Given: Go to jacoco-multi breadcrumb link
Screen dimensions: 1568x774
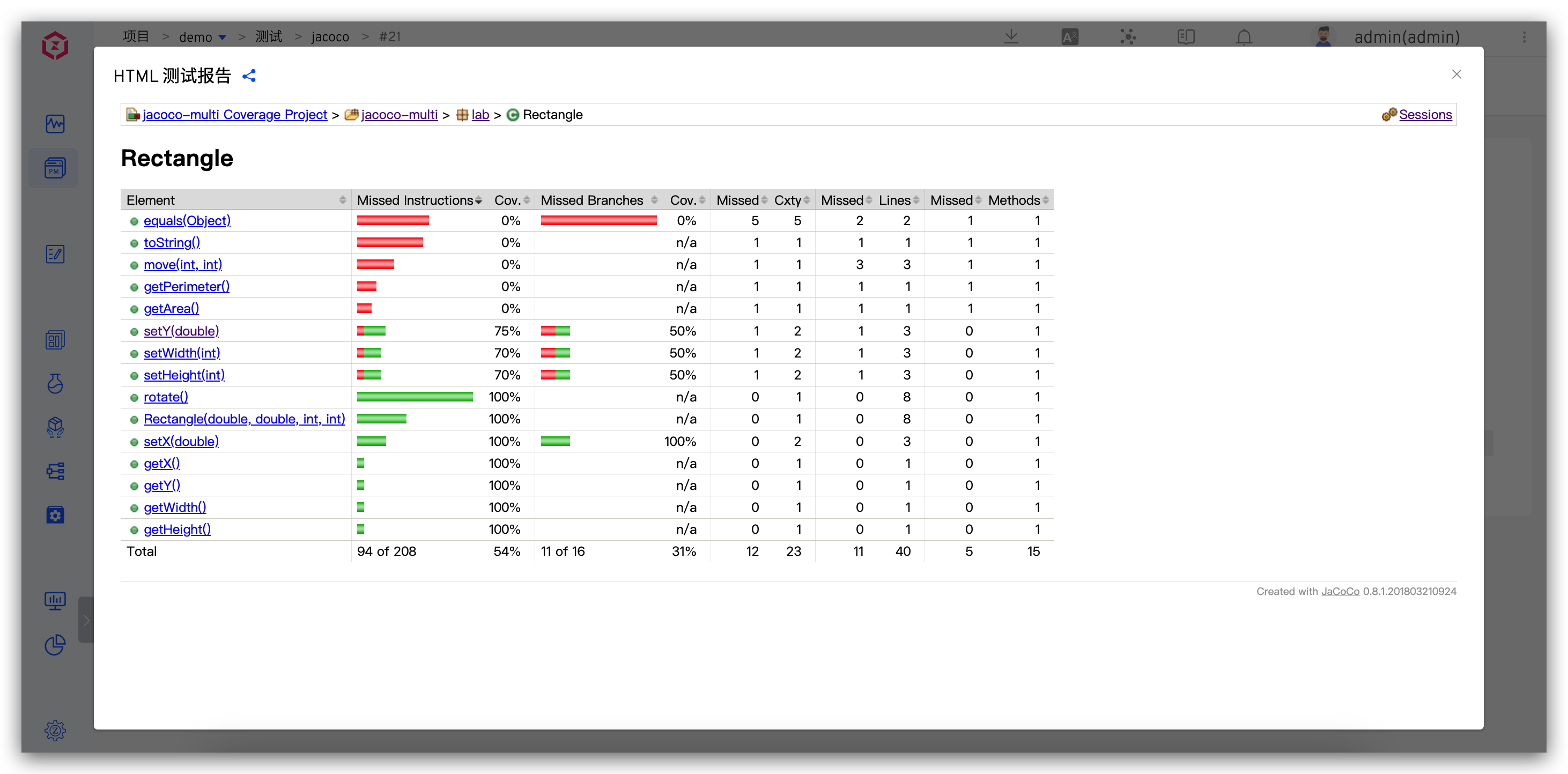Looking at the screenshot, I should (x=400, y=114).
